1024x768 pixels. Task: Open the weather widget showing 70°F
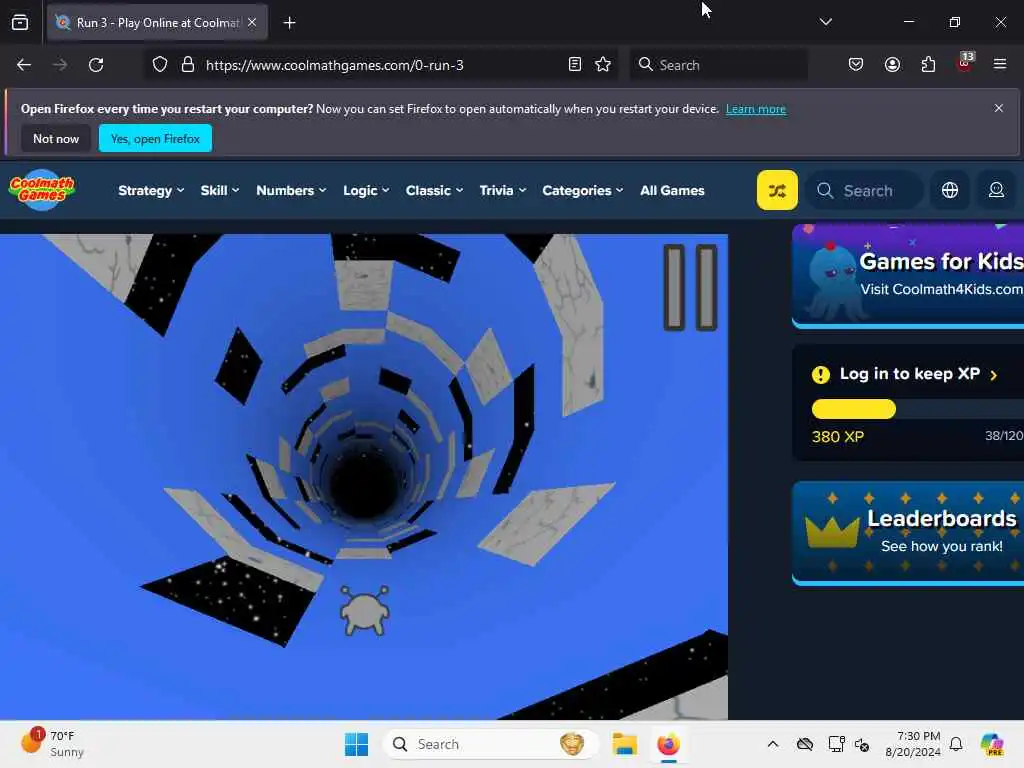coord(52,743)
